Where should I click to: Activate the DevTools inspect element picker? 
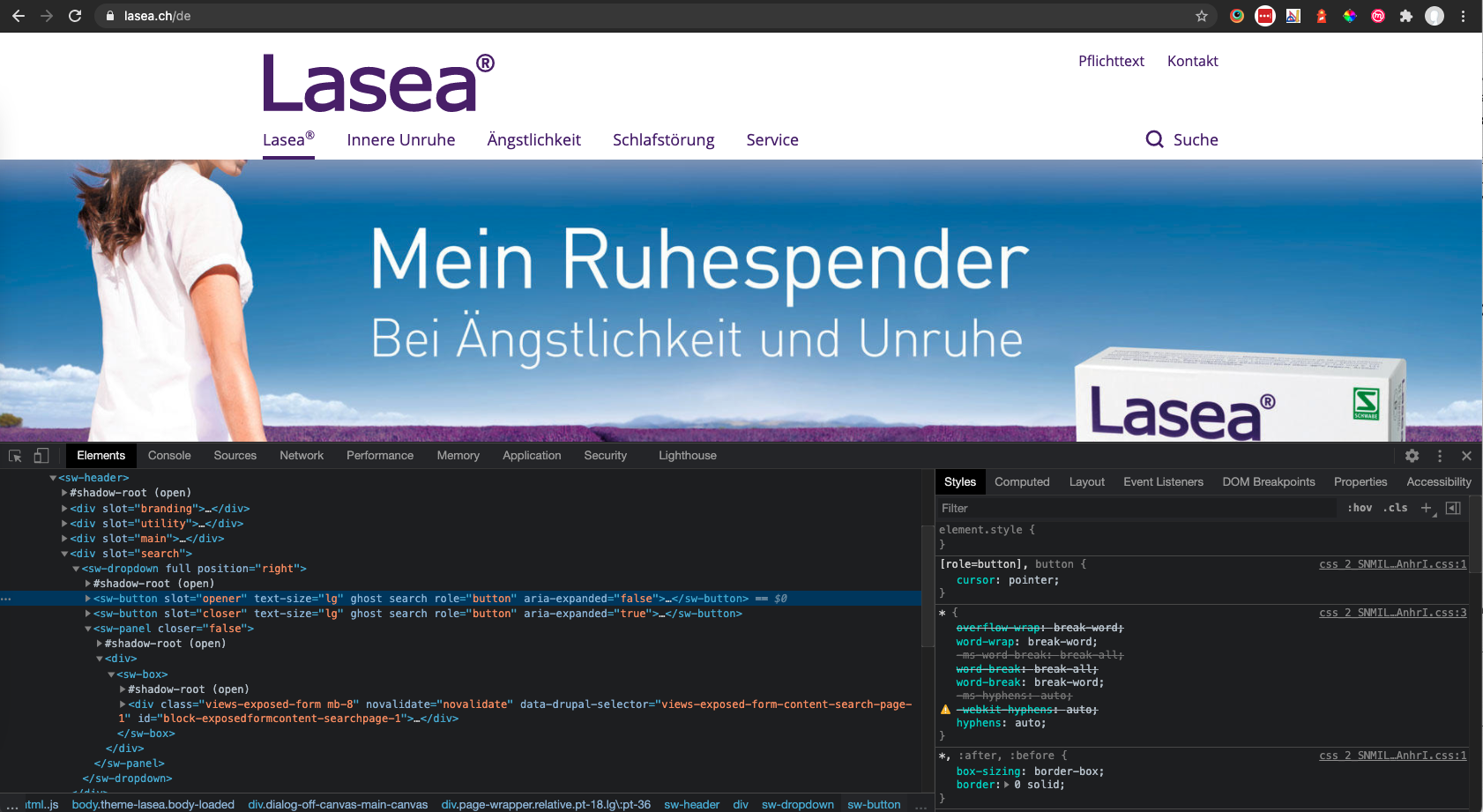(15, 456)
